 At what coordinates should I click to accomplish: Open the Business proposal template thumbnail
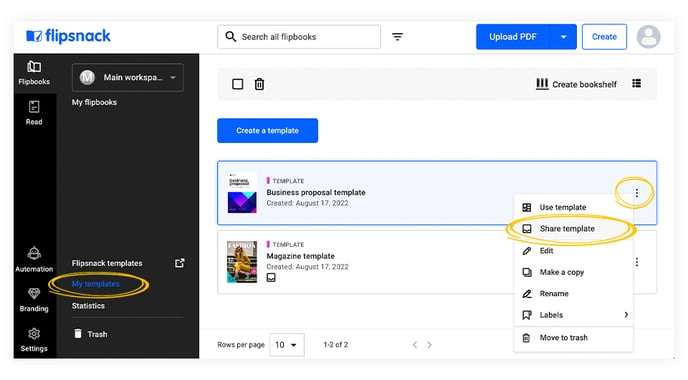(242, 193)
